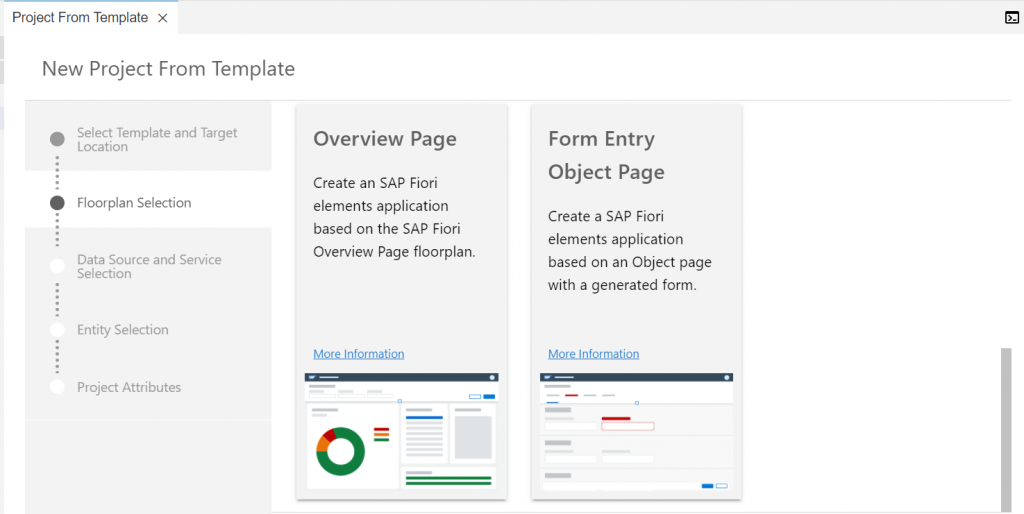Open More Information link for Form Entry Object Page
Viewport: 1024px width, 514px height.
point(594,353)
